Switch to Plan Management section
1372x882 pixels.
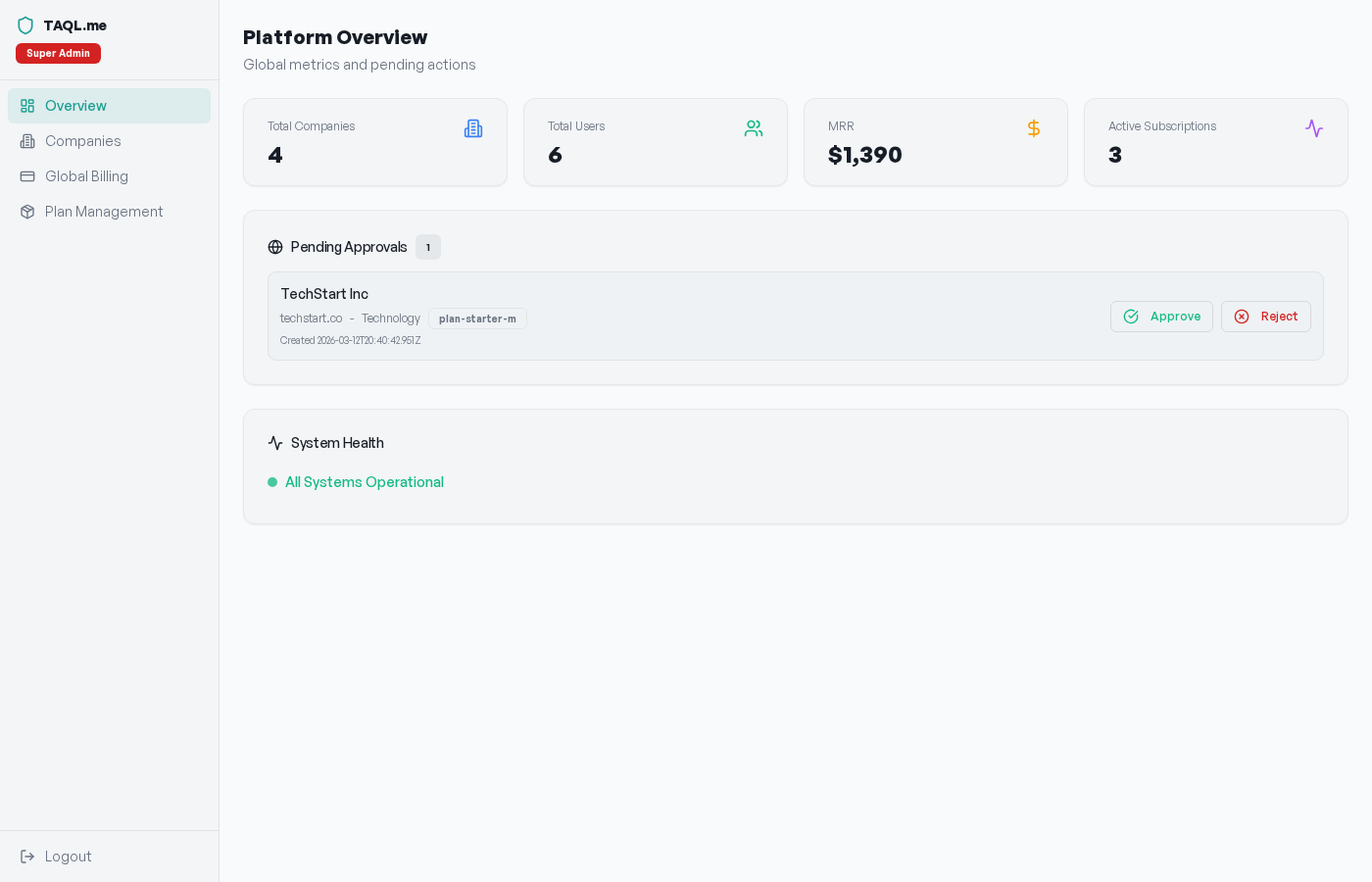pyautogui.click(x=103, y=211)
